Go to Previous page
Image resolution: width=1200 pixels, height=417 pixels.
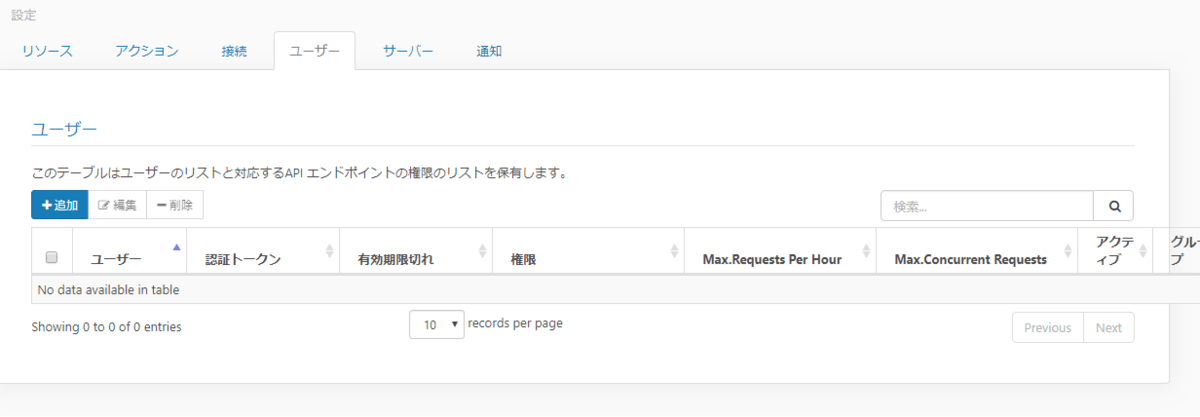coord(1048,328)
